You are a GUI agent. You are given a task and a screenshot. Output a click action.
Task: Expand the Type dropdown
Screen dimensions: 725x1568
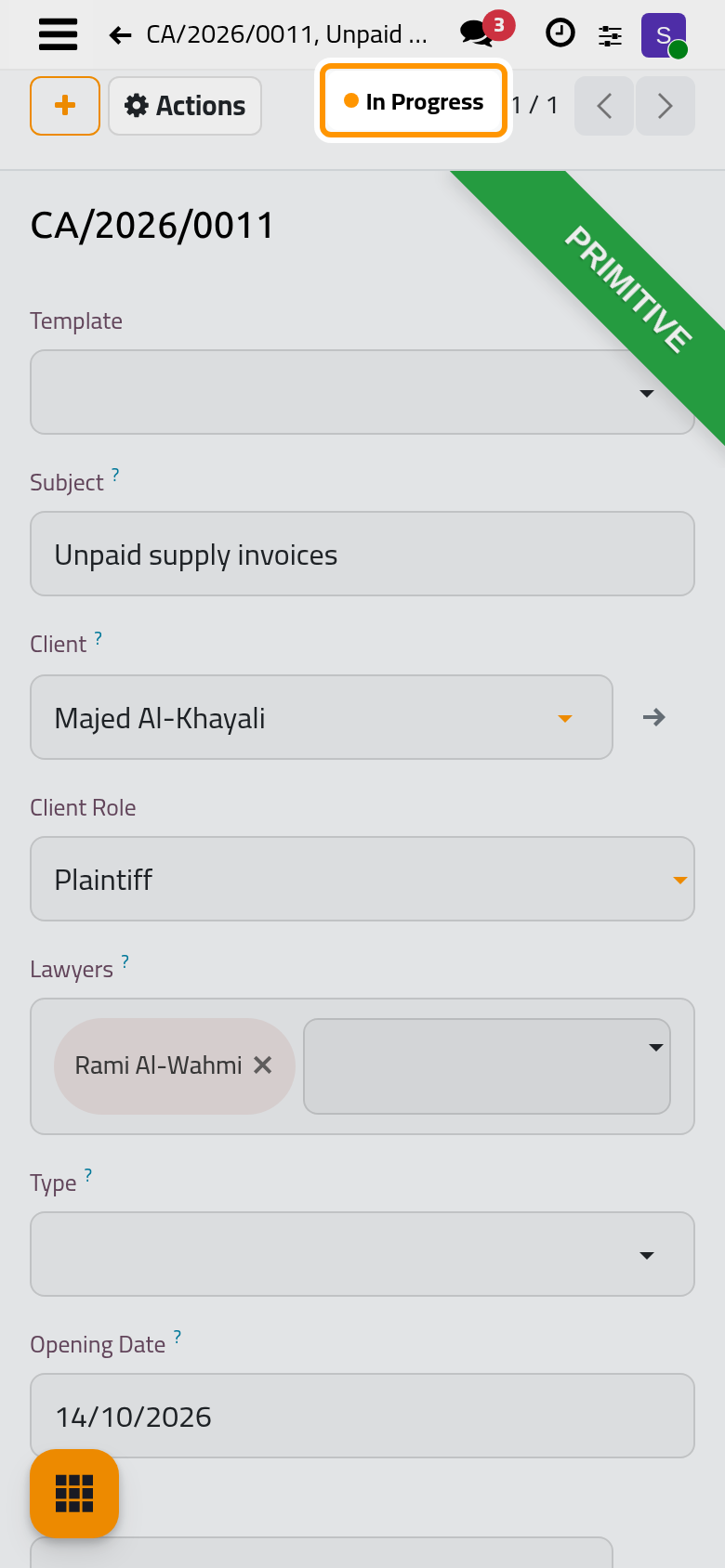[362, 1254]
